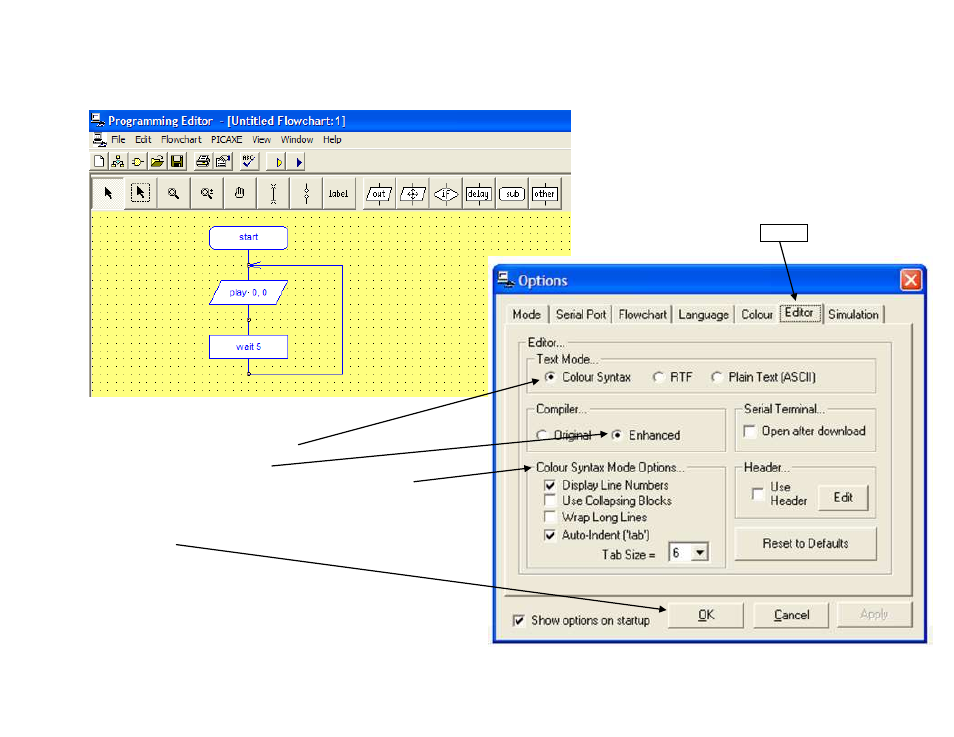Click the Apply button
954x737 pixels.
pyautogui.click(x=874, y=615)
